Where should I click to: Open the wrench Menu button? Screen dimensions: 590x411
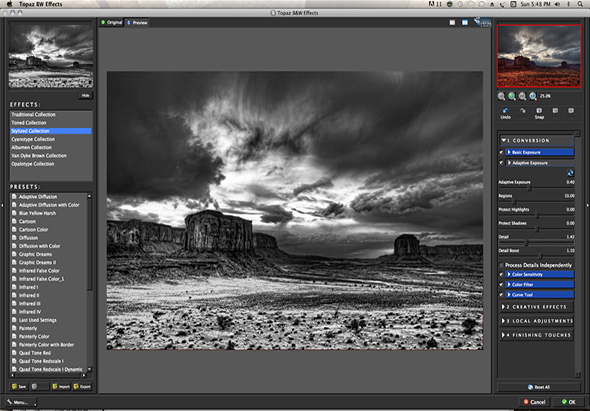coord(21,402)
